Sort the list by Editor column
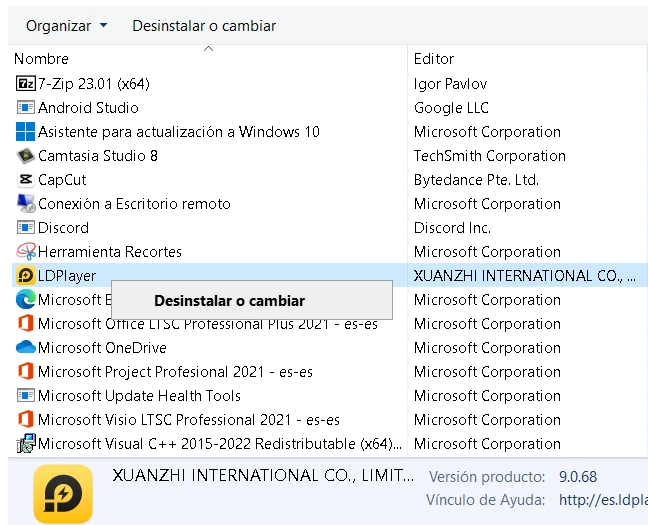 pos(434,59)
